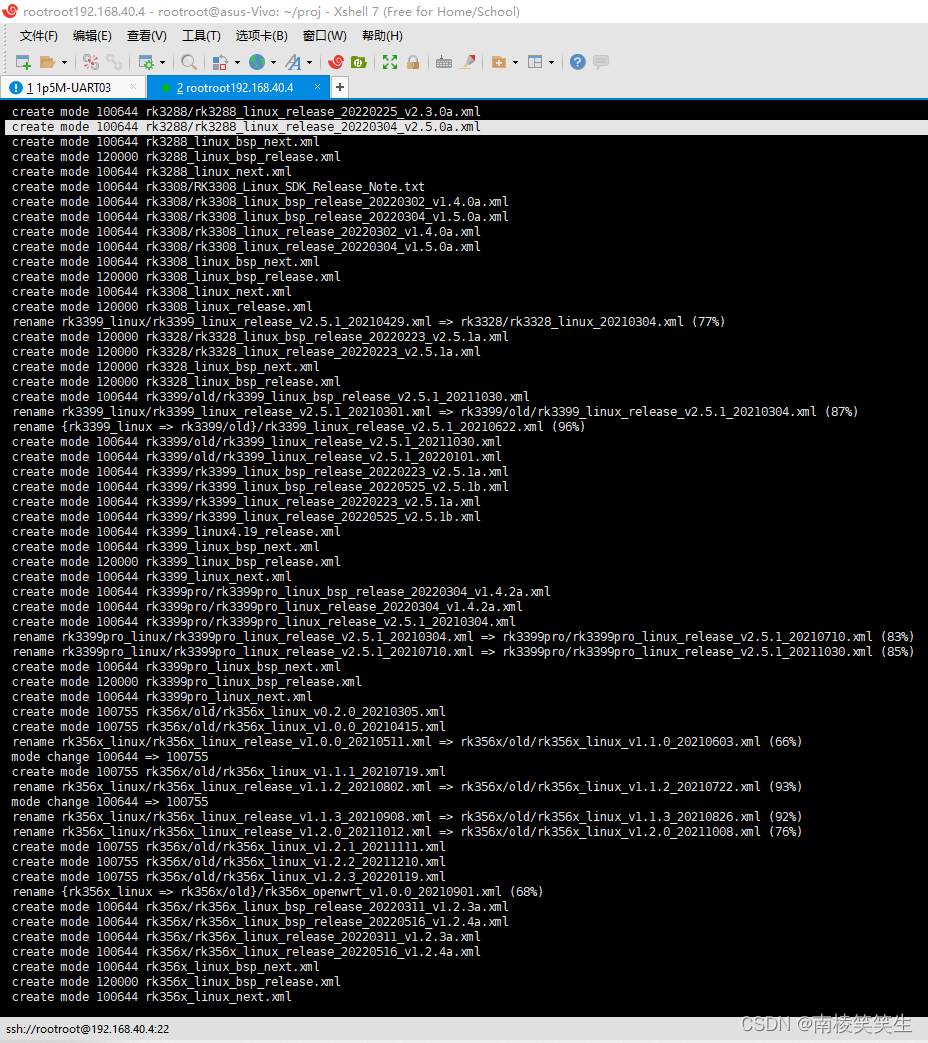Click the Reconnect chain-link icon
The width and height of the screenshot is (928, 1043).
click(x=114, y=62)
